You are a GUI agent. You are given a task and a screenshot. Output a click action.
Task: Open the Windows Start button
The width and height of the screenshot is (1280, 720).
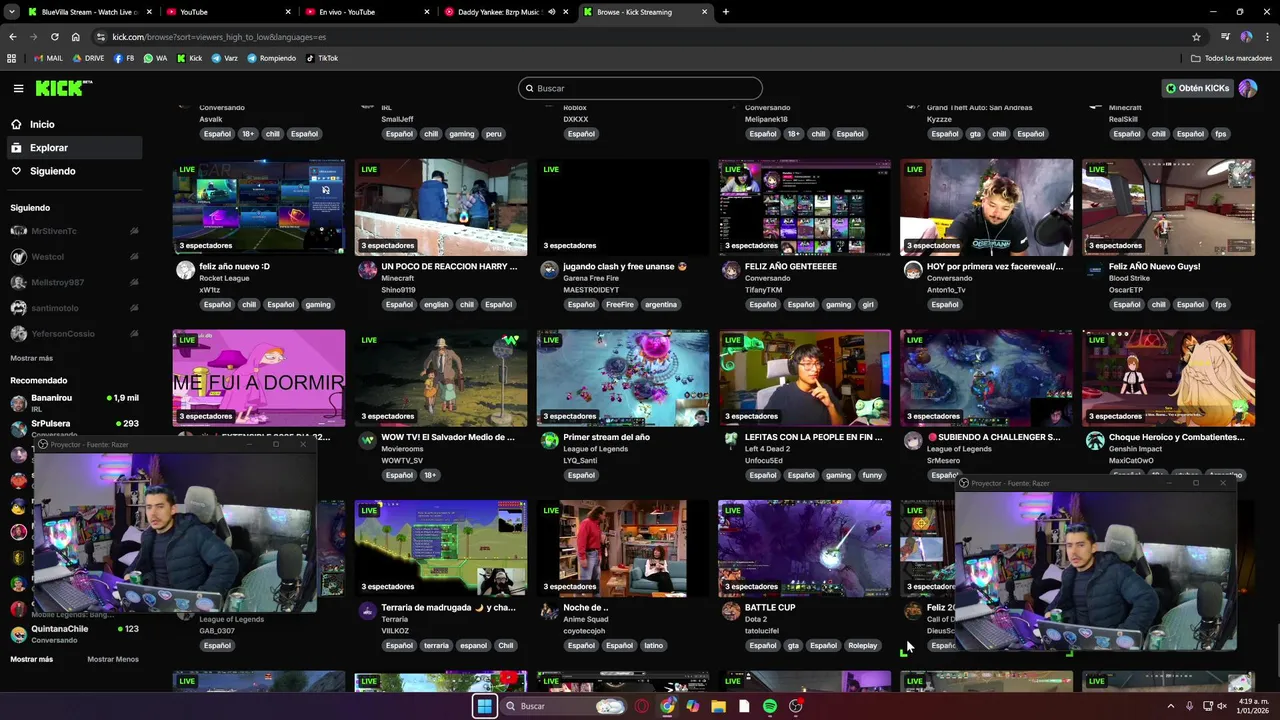[484, 706]
